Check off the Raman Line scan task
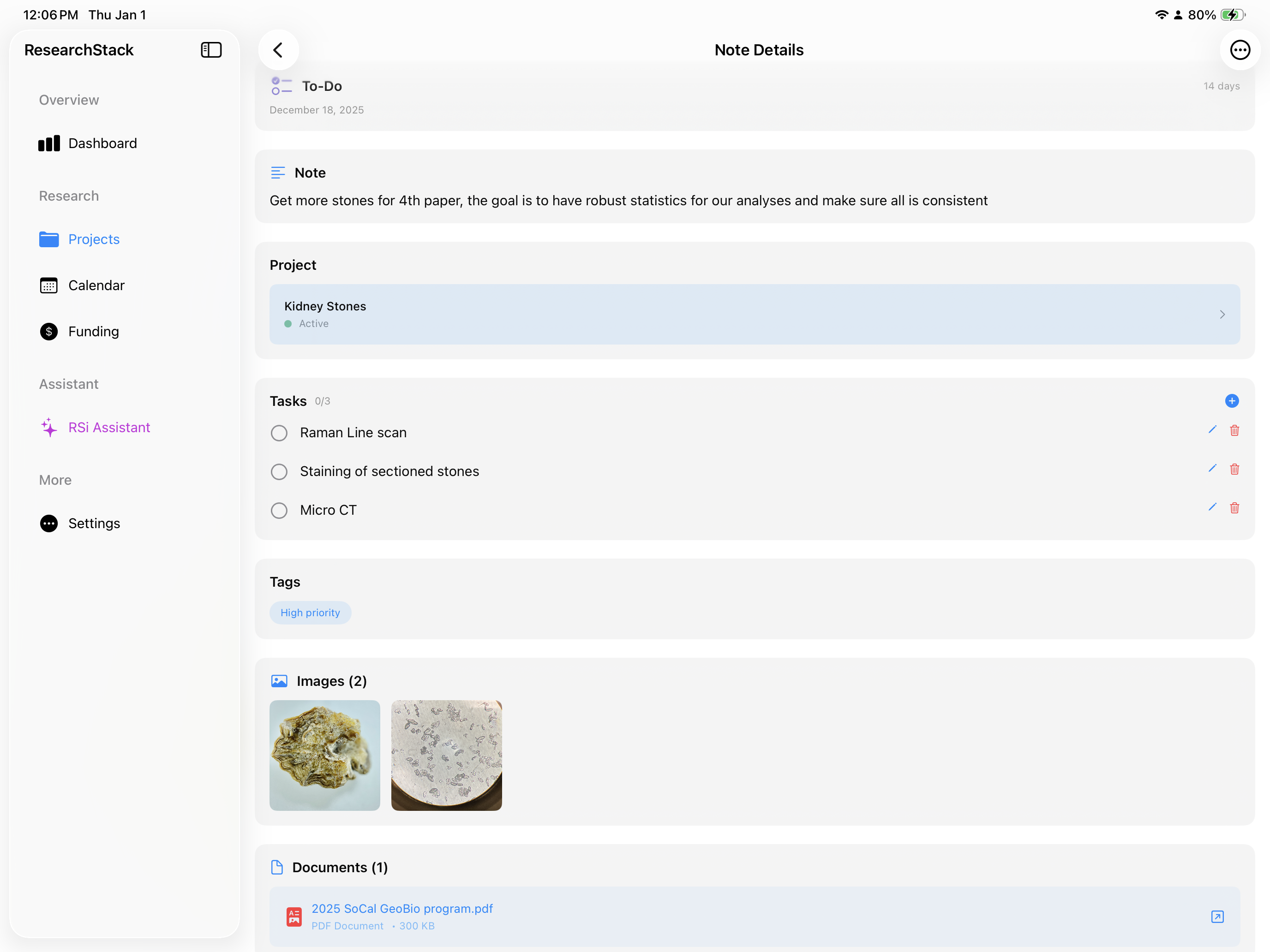The image size is (1270, 952). point(279,433)
